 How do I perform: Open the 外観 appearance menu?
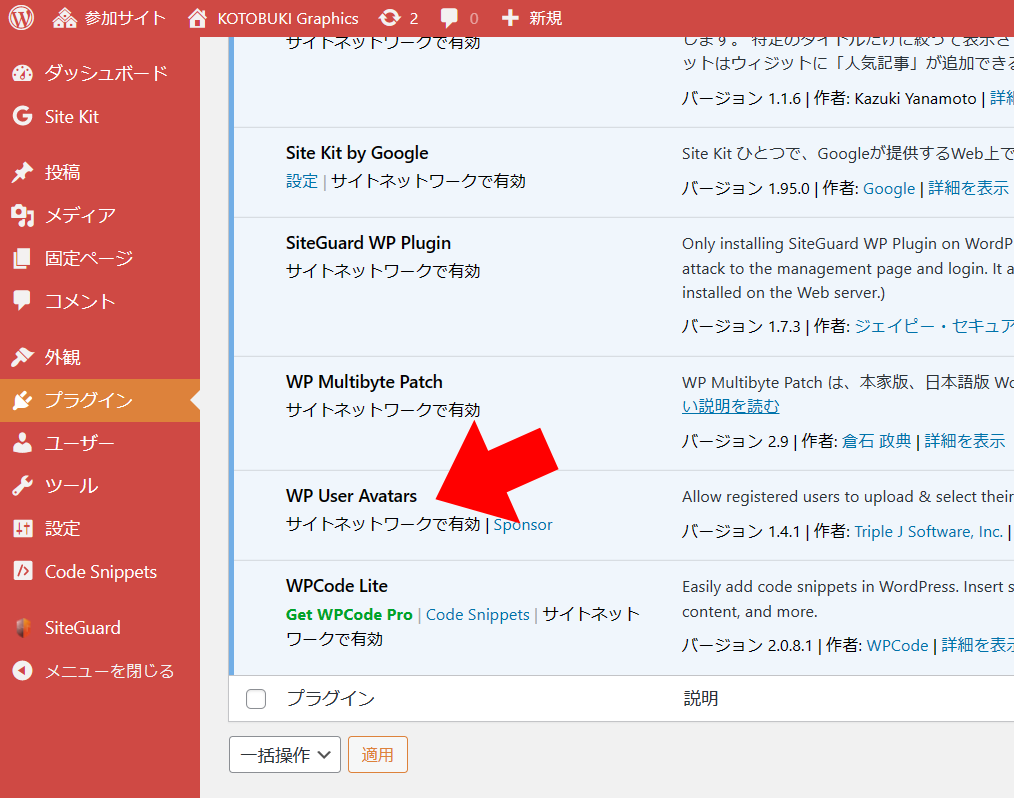pyautogui.click(x=62, y=357)
